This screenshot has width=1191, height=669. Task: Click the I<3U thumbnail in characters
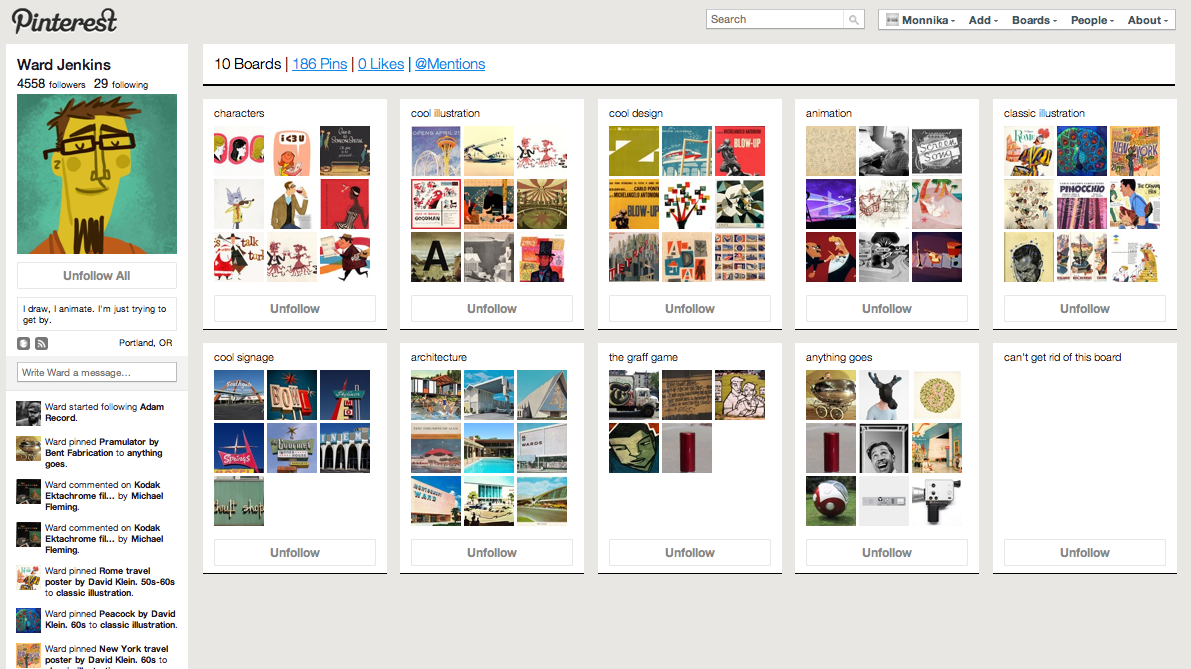(292, 151)
